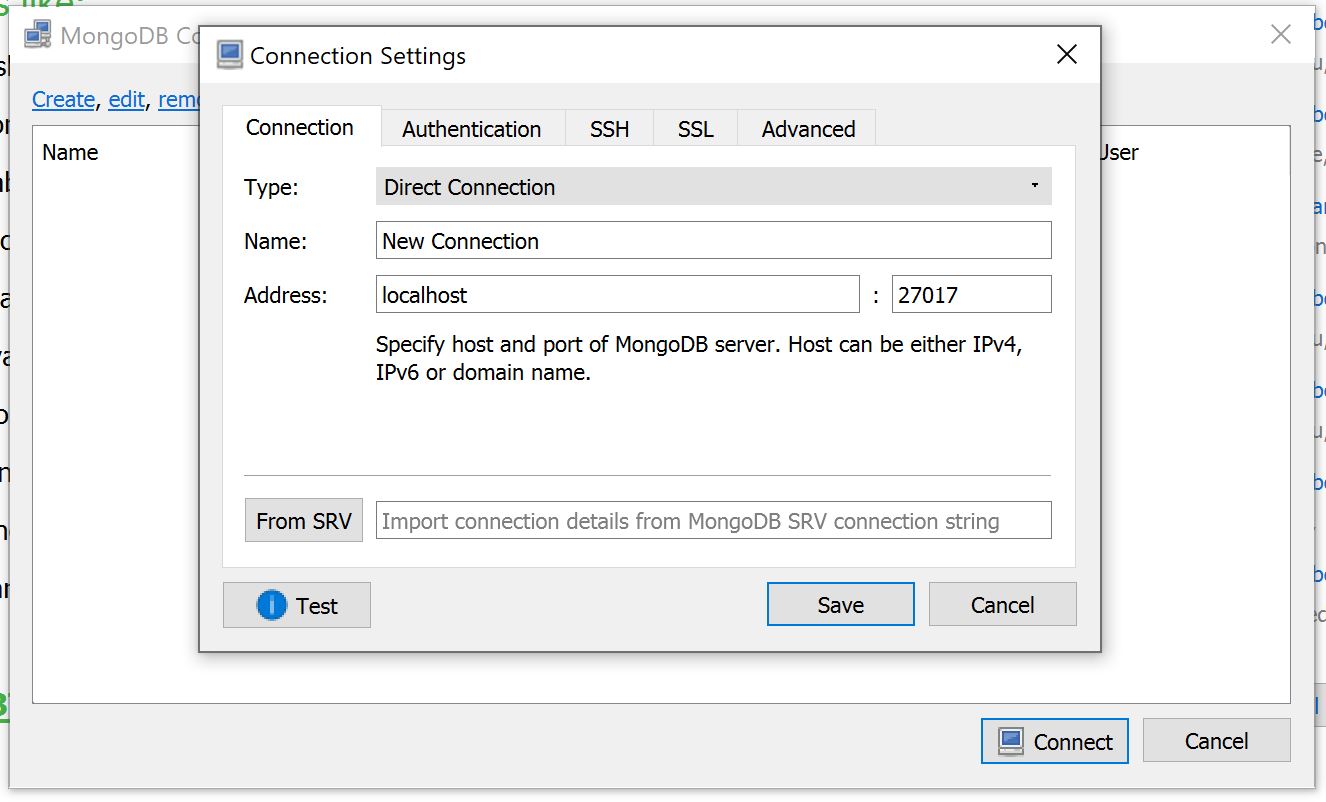Open the Type dropdown showing Direct Connection
This screenshot has width=1326, height=802.
coord(714,187)
